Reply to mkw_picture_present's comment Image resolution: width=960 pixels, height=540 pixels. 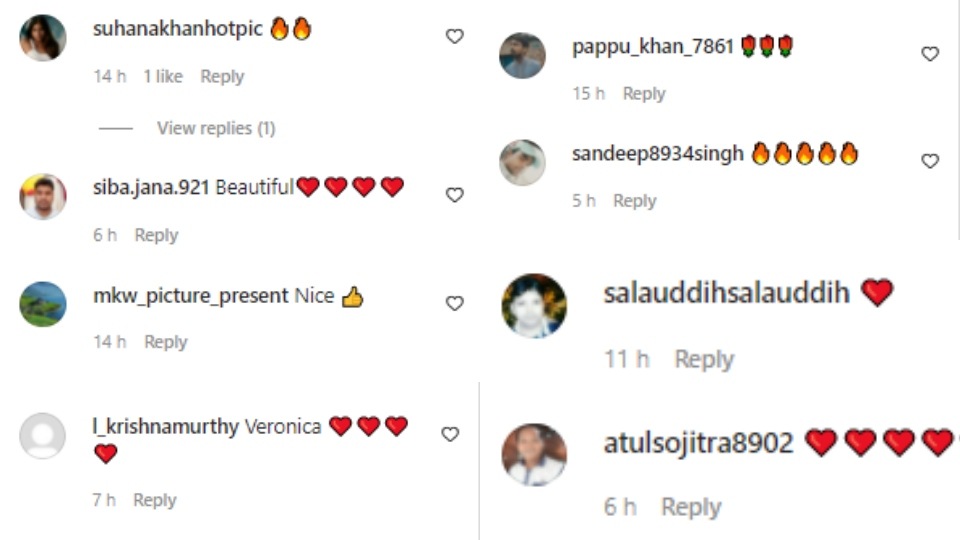[x=165, y=342]
